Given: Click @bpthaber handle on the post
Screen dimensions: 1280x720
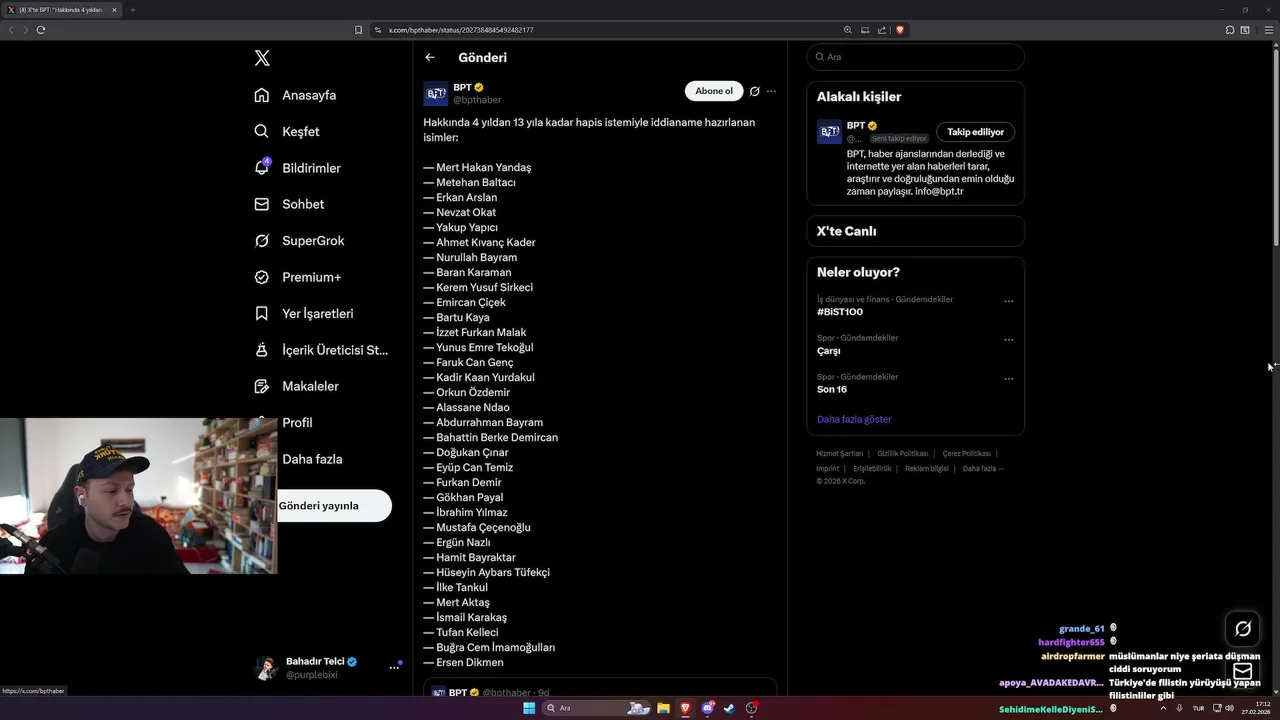Looking at the screenshot, I should click(x=477, y=100).
